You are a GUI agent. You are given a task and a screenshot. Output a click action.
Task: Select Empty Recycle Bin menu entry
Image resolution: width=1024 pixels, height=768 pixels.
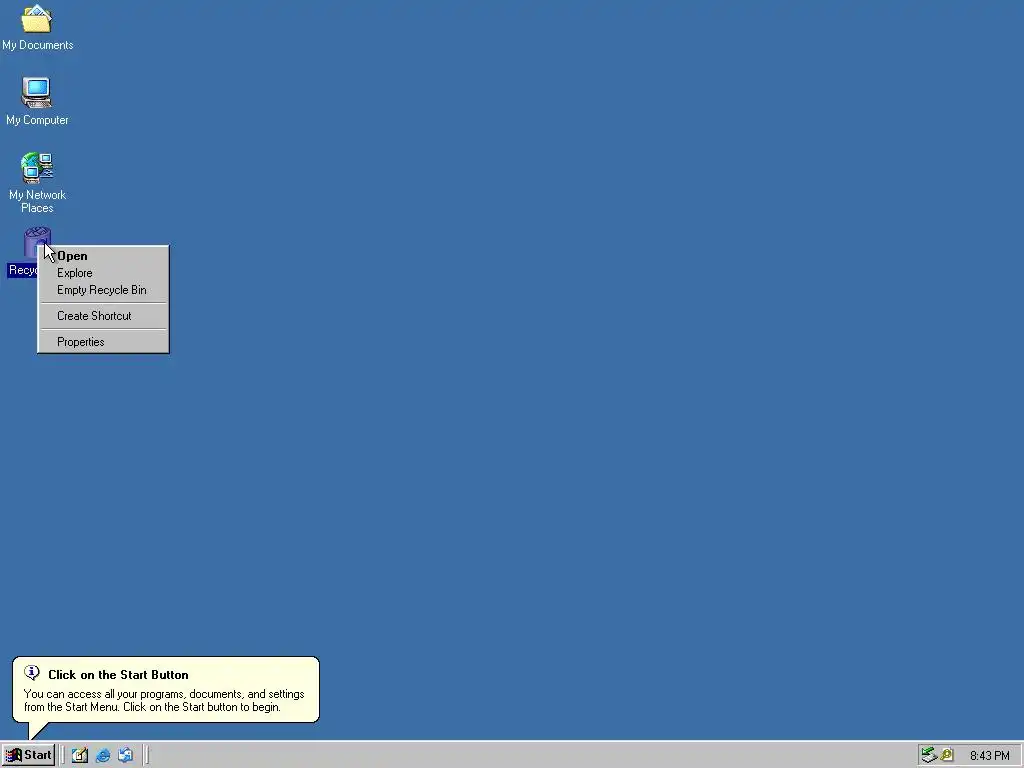103,290
